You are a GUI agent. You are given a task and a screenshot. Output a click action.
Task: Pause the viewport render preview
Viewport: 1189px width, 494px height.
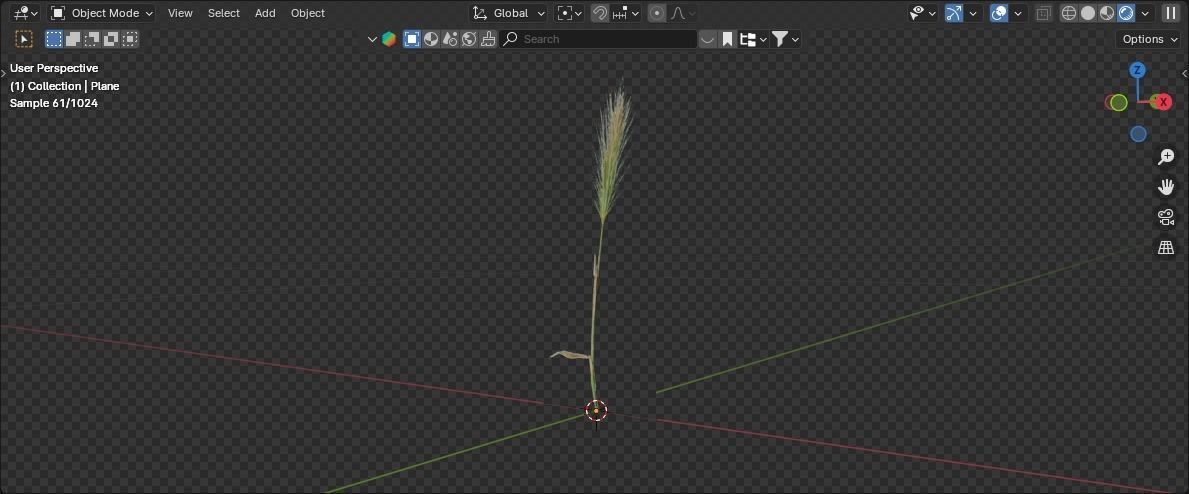pos(1171,13)
